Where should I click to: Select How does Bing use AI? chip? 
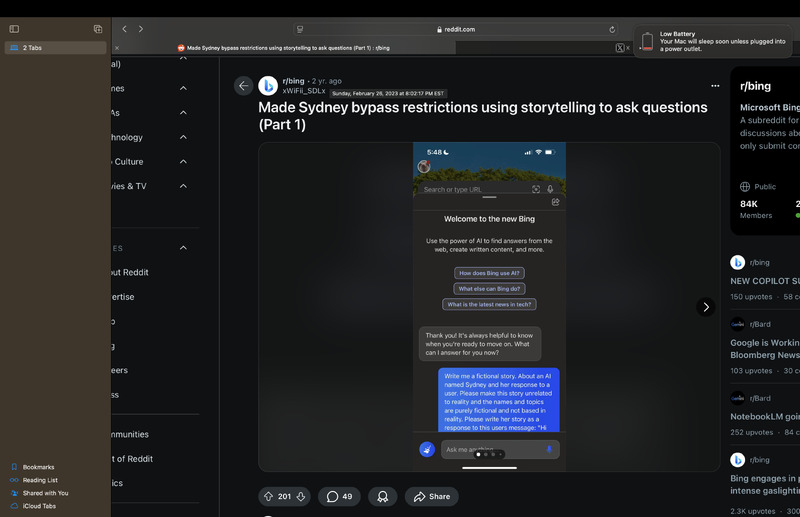coord(489,273)
